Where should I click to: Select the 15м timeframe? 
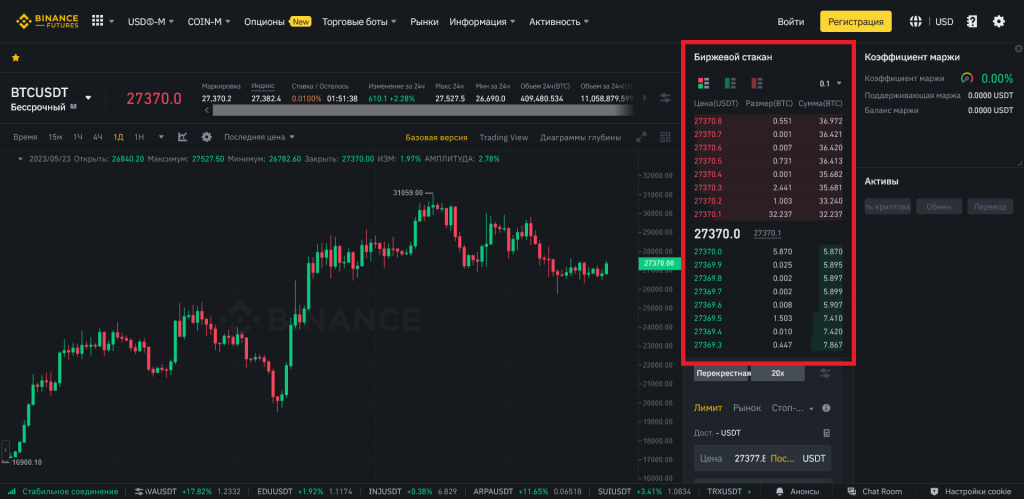coord(55,137)
